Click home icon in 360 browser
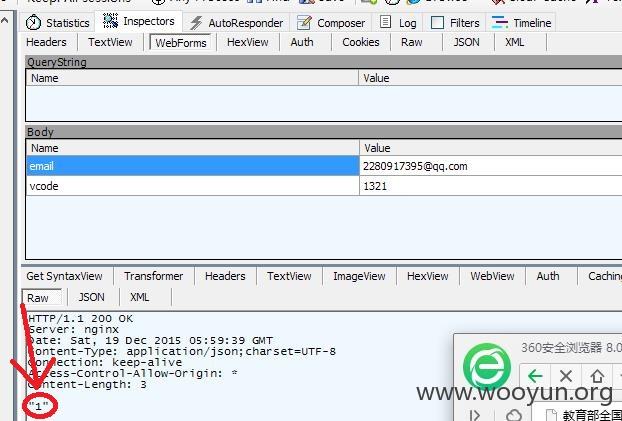622x421 pixels. click(597, 375)
